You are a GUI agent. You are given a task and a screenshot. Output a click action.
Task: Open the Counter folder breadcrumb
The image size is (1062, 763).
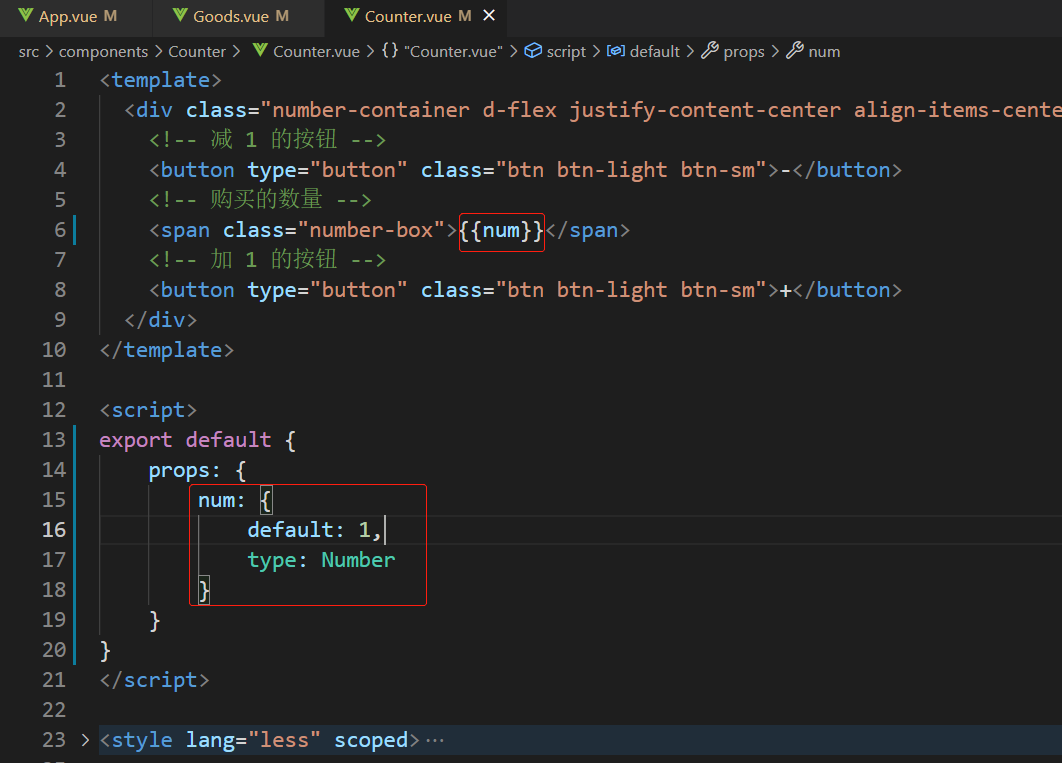click(x=196, y=52)
